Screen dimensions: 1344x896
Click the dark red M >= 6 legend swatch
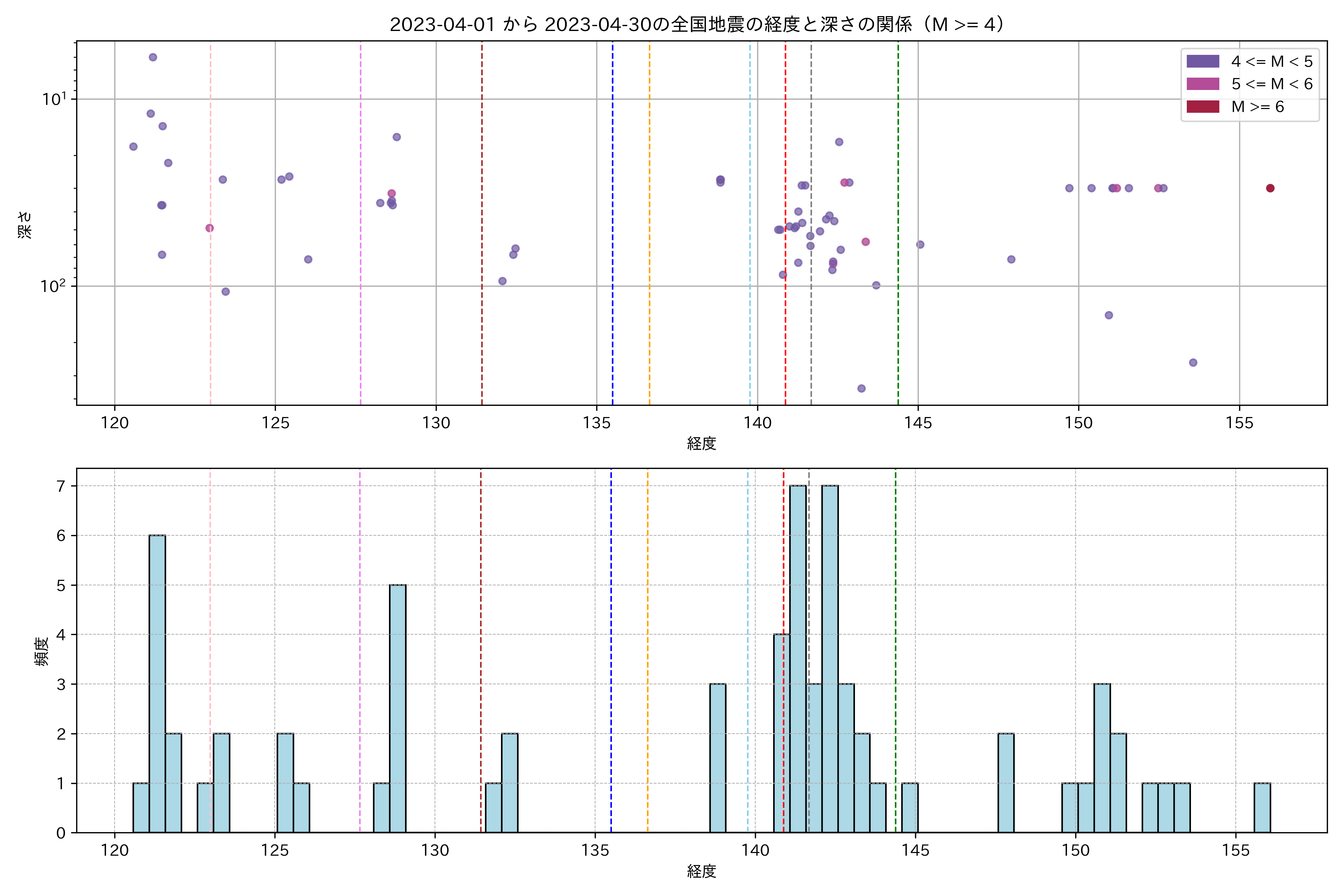pos(1202,107)
